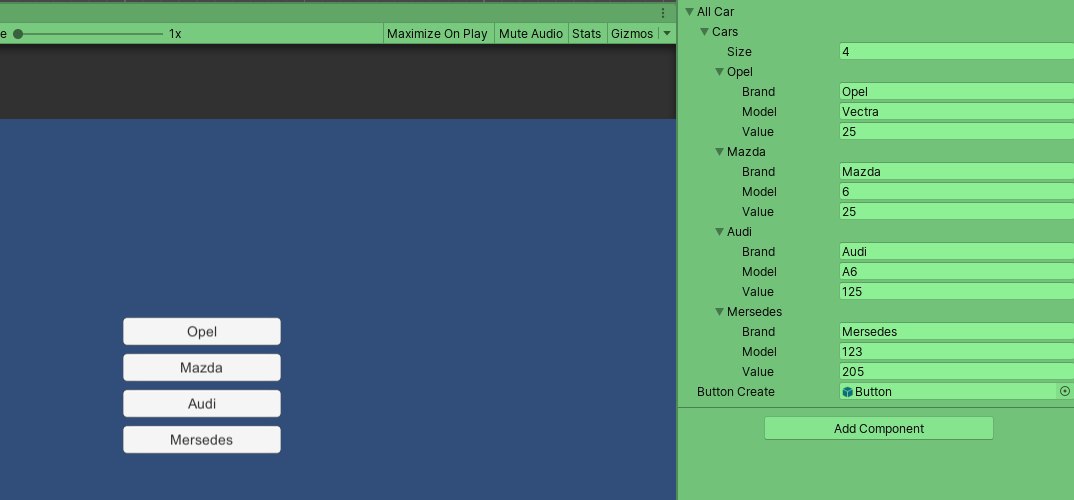The image size is (1074, 500).
Task: Collapse the Opel element
Action: (x=719, y=71)
